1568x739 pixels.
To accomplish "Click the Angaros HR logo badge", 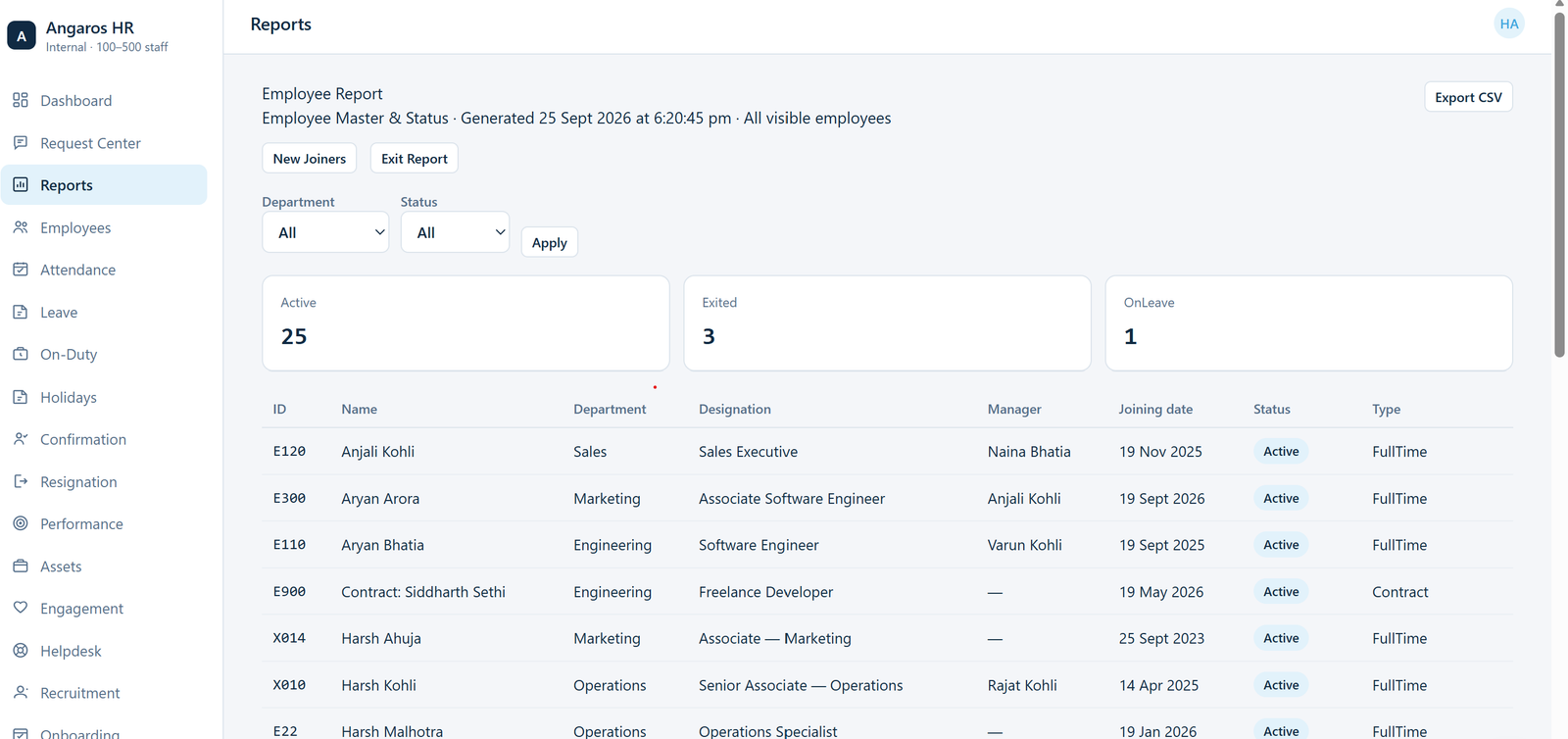I will 22,35.
